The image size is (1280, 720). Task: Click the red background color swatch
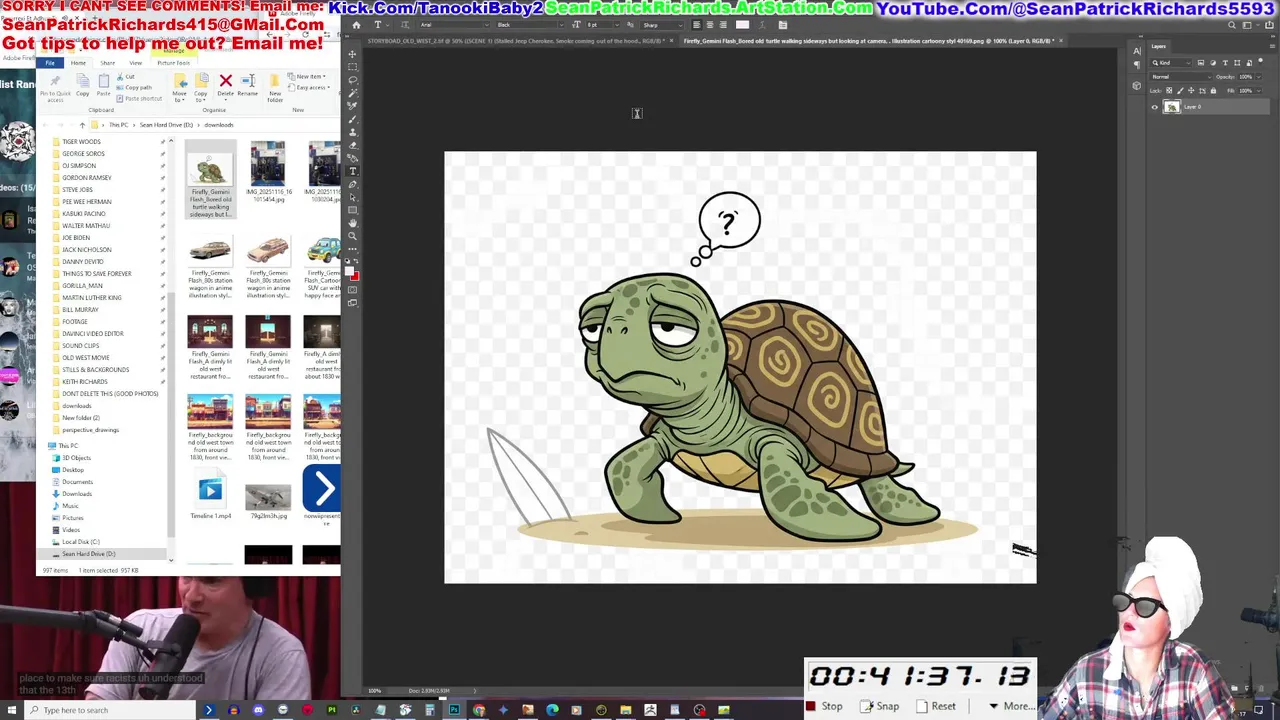coord(355,274)
